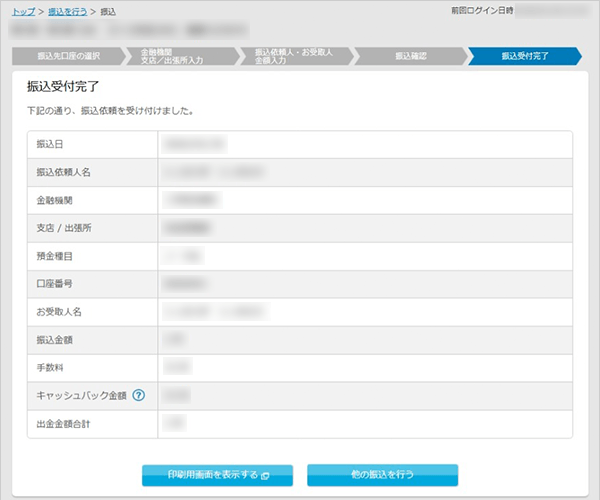The height and width of the screenshot is (500, 600).
Task: Select the 振込依頼人・お受取人 金額入力 step
Action: click(297, 56)
